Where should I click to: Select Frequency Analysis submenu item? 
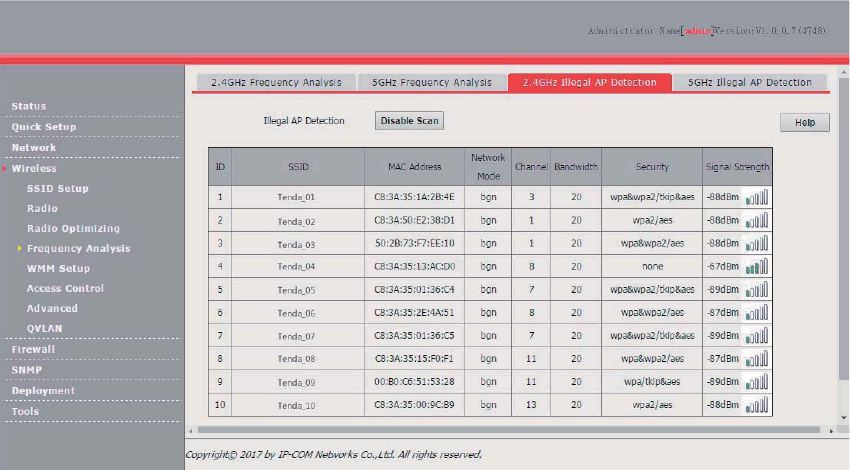79,249
